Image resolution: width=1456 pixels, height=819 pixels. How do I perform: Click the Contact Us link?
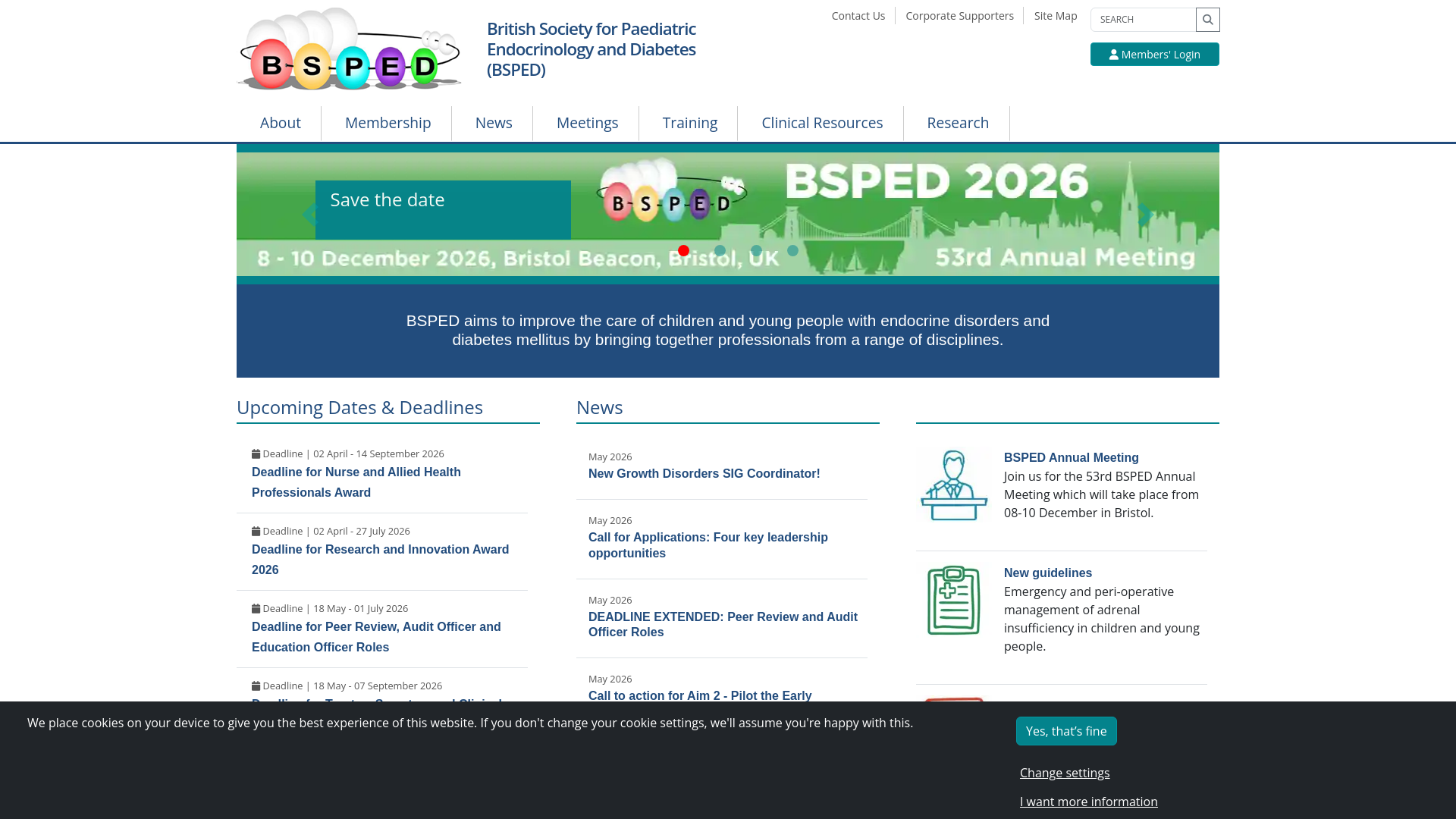(858, 16)
